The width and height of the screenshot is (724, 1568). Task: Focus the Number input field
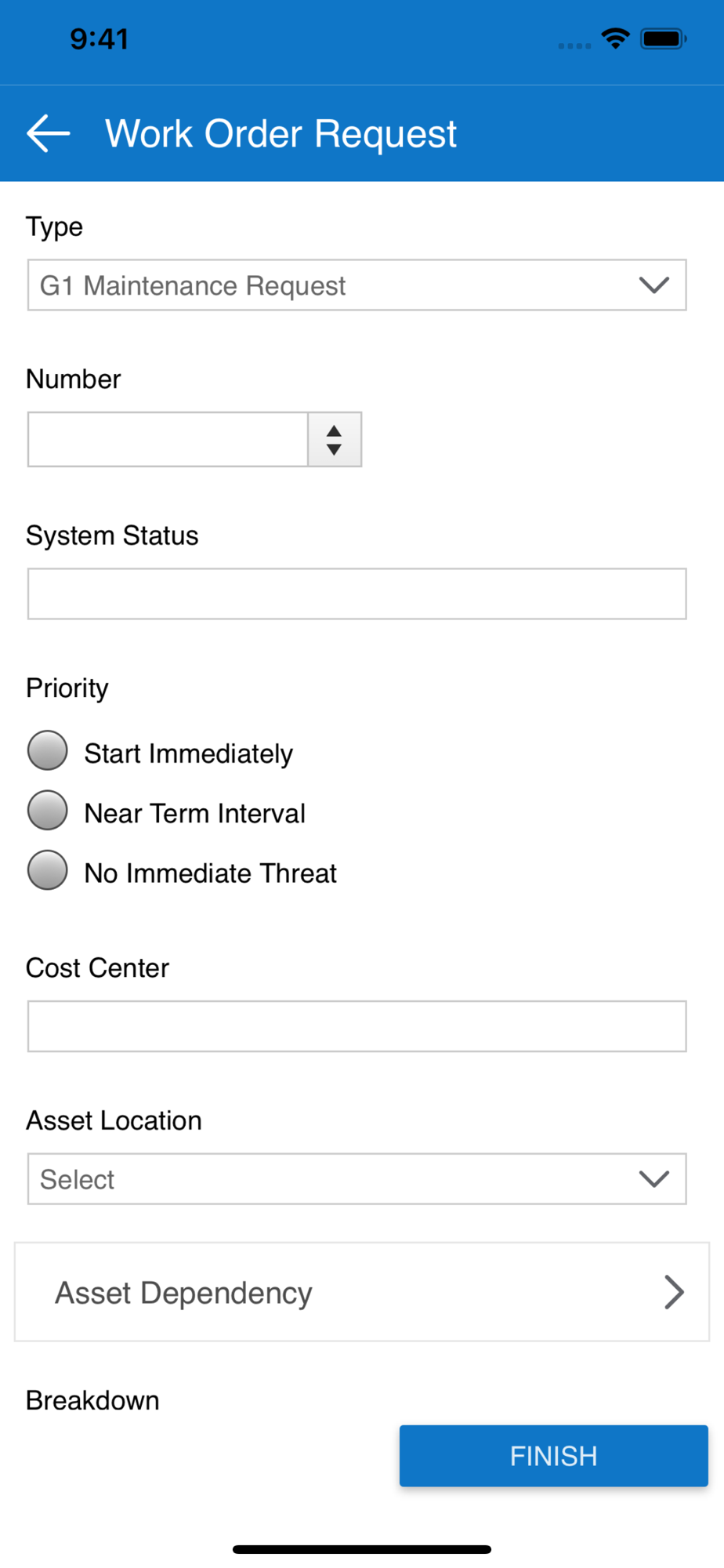pos(168,440)
